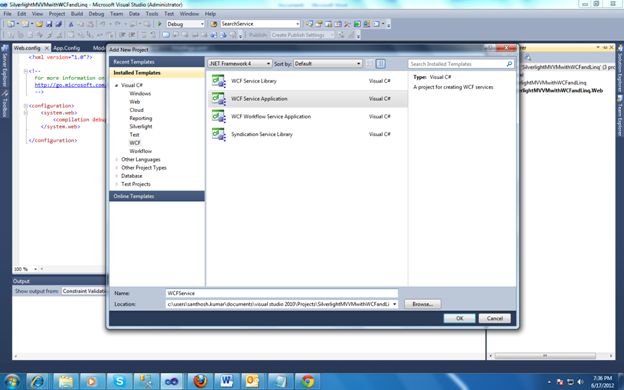Click the Syndication Service Library template icon

point(218,134)
